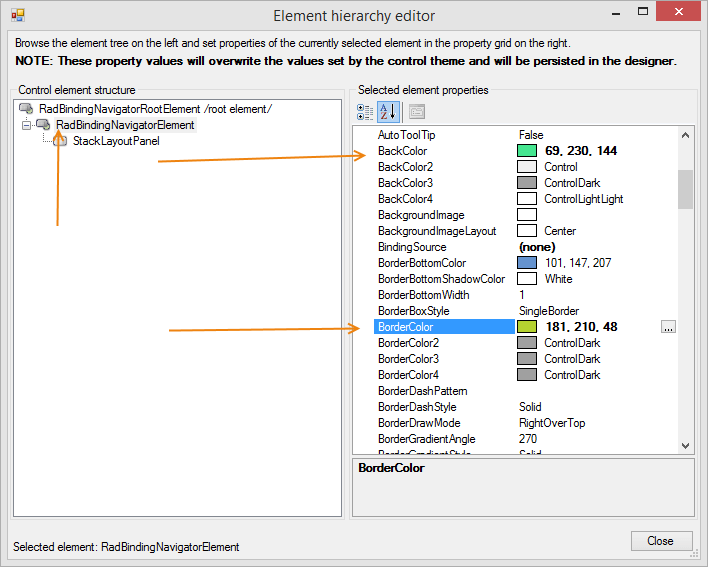The width and height of the screenshot is (708, 567).
Task: Maximize the Element hierarchy editor window
Action: [x=643, y=12]
